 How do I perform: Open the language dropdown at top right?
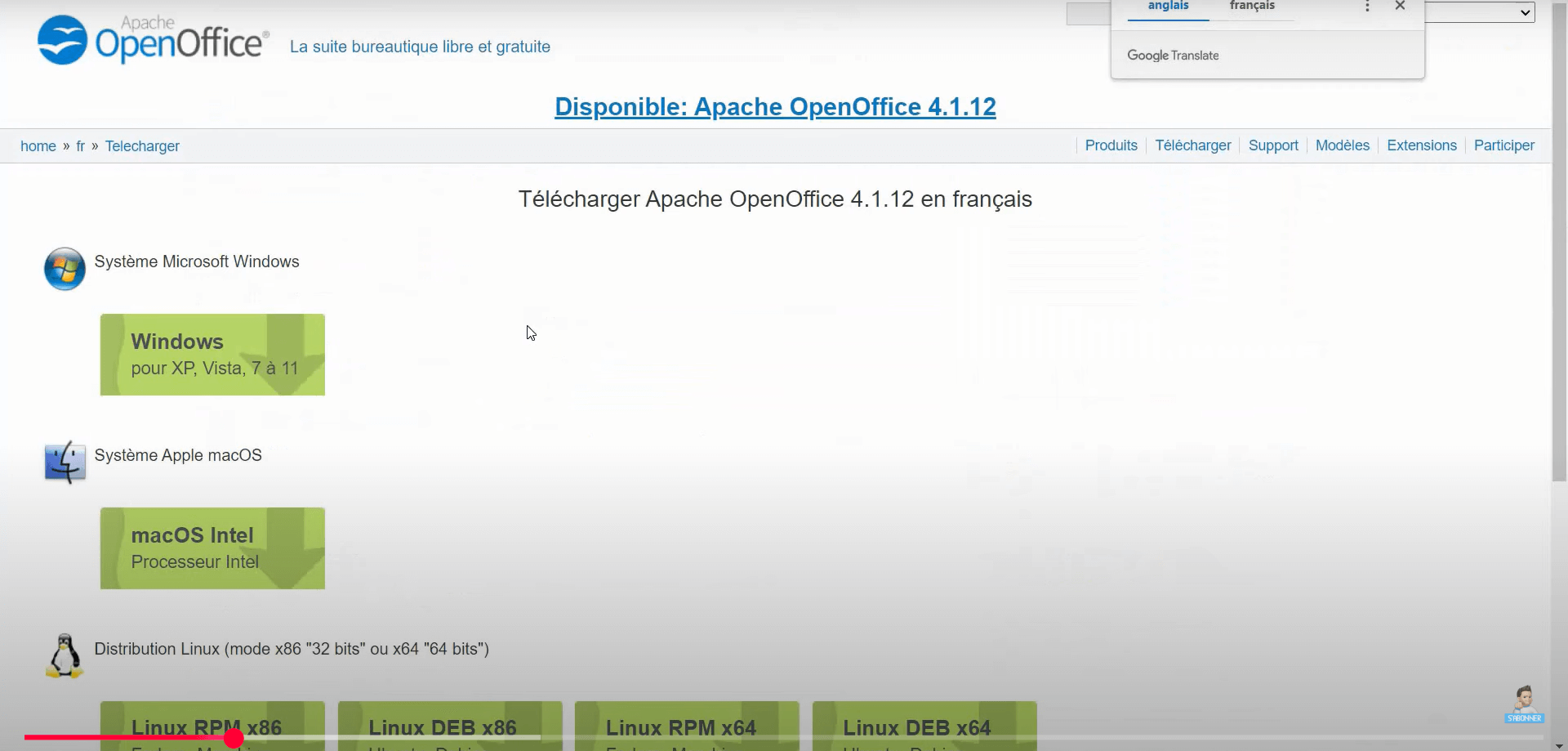(1480, 12)
